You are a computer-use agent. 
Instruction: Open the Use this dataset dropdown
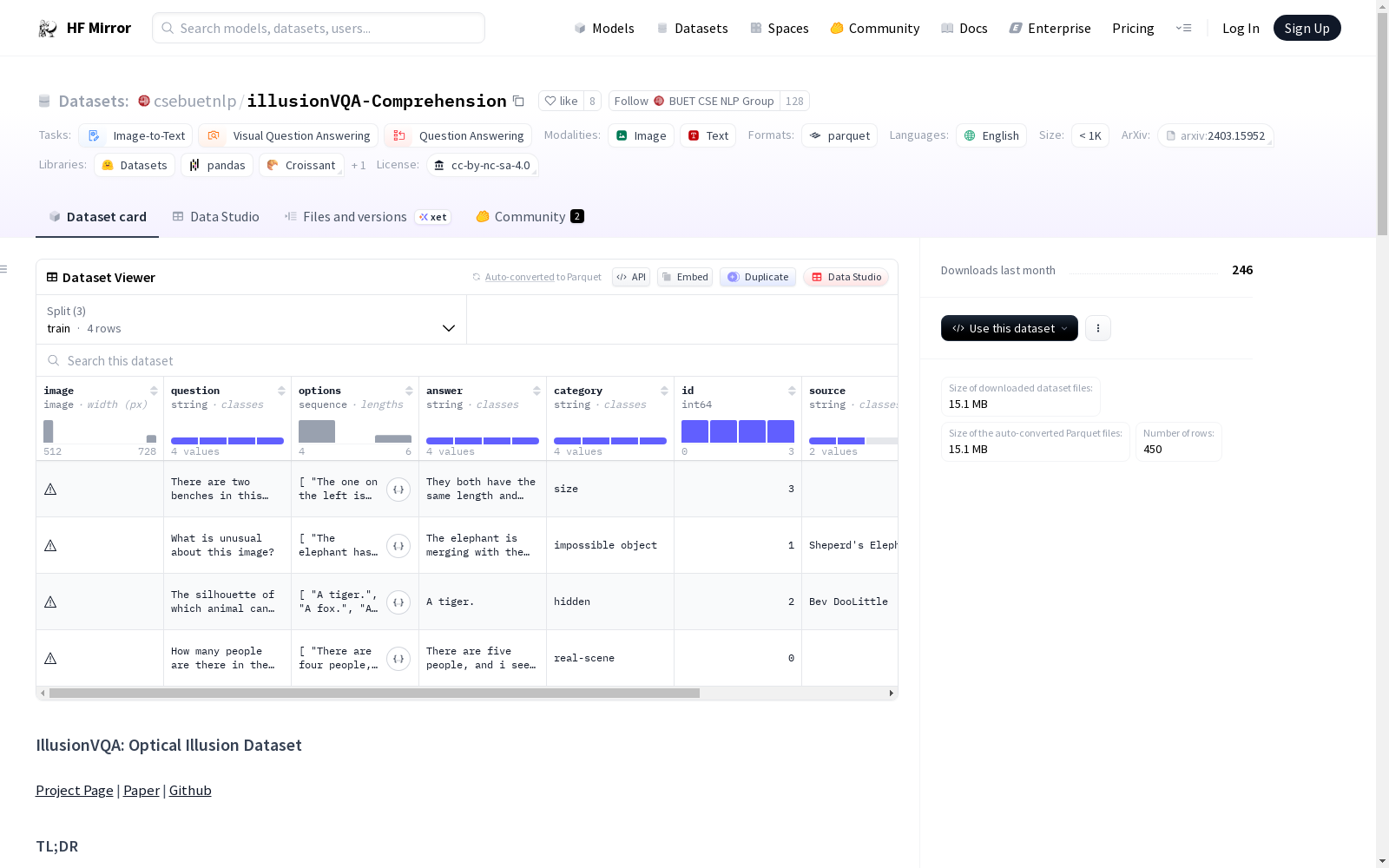point(1009,328)
